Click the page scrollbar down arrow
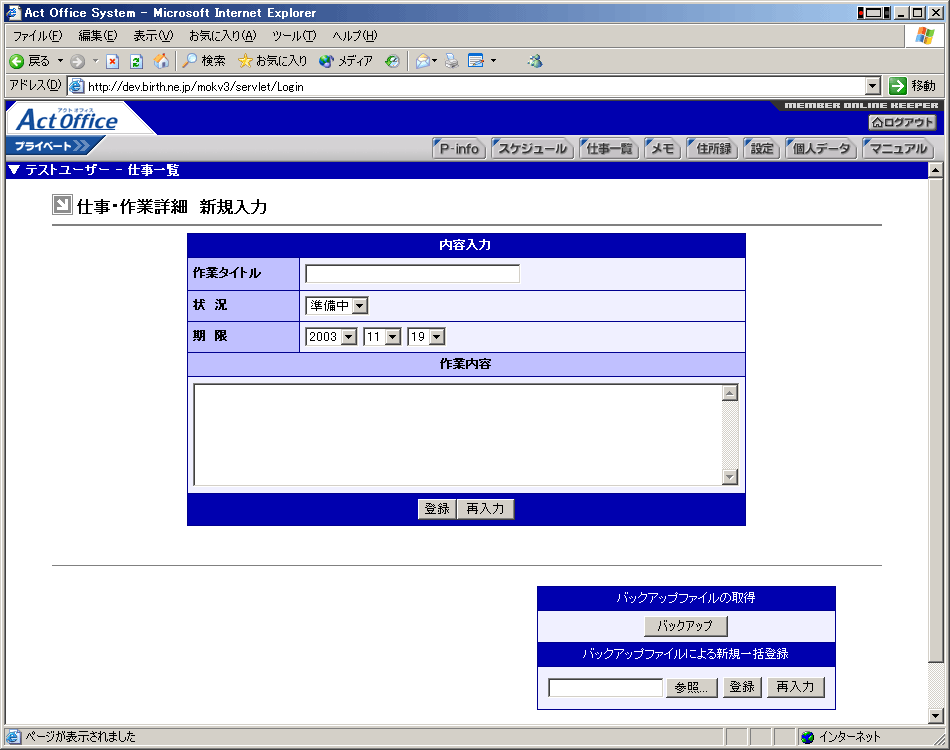 (935, 716)
